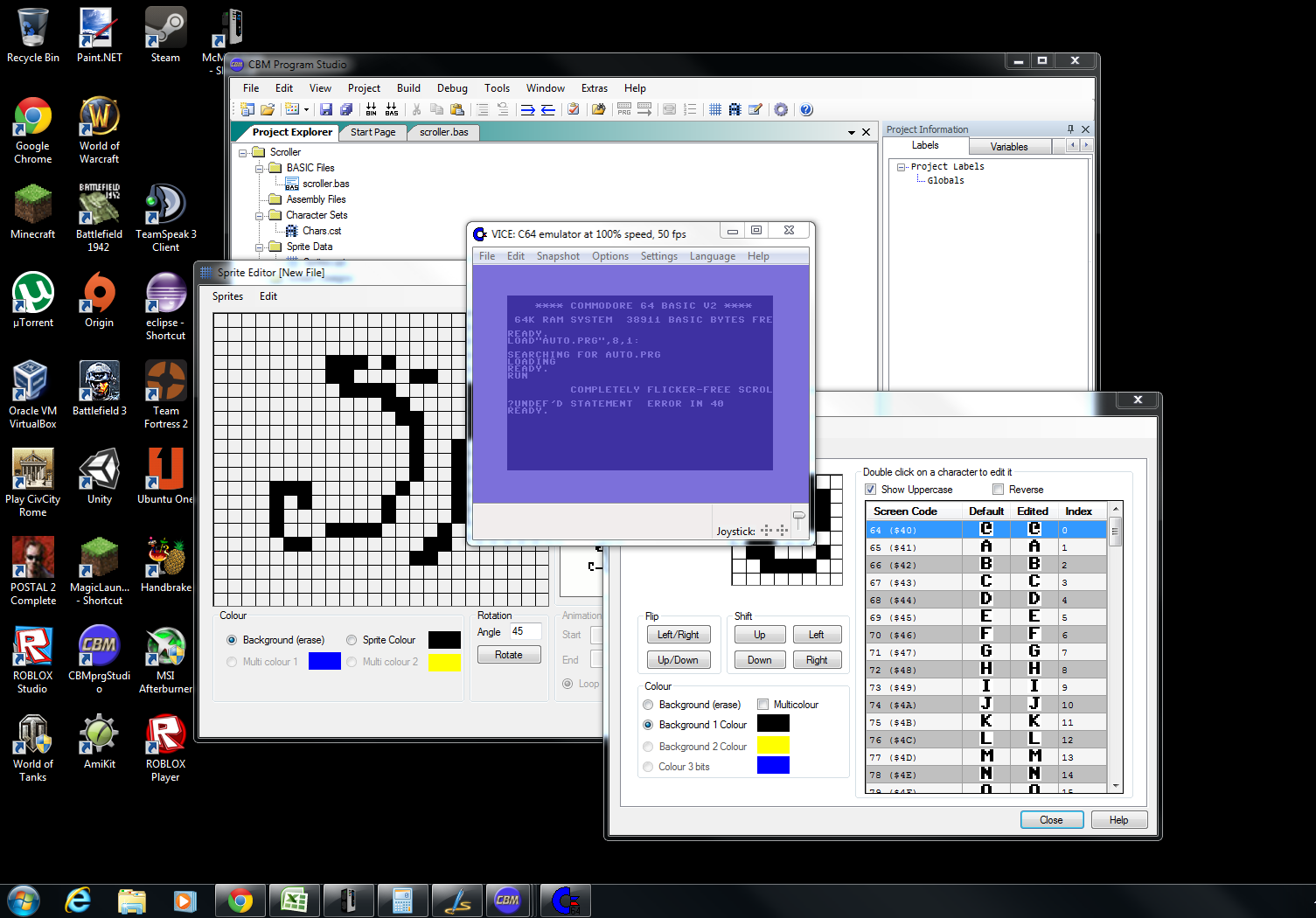Image resolution: width=1316 pixels, height=918 pixels.
Task: Switch to the scroller.bas tab
Action: pyautogui.click(x=444, y=132)
